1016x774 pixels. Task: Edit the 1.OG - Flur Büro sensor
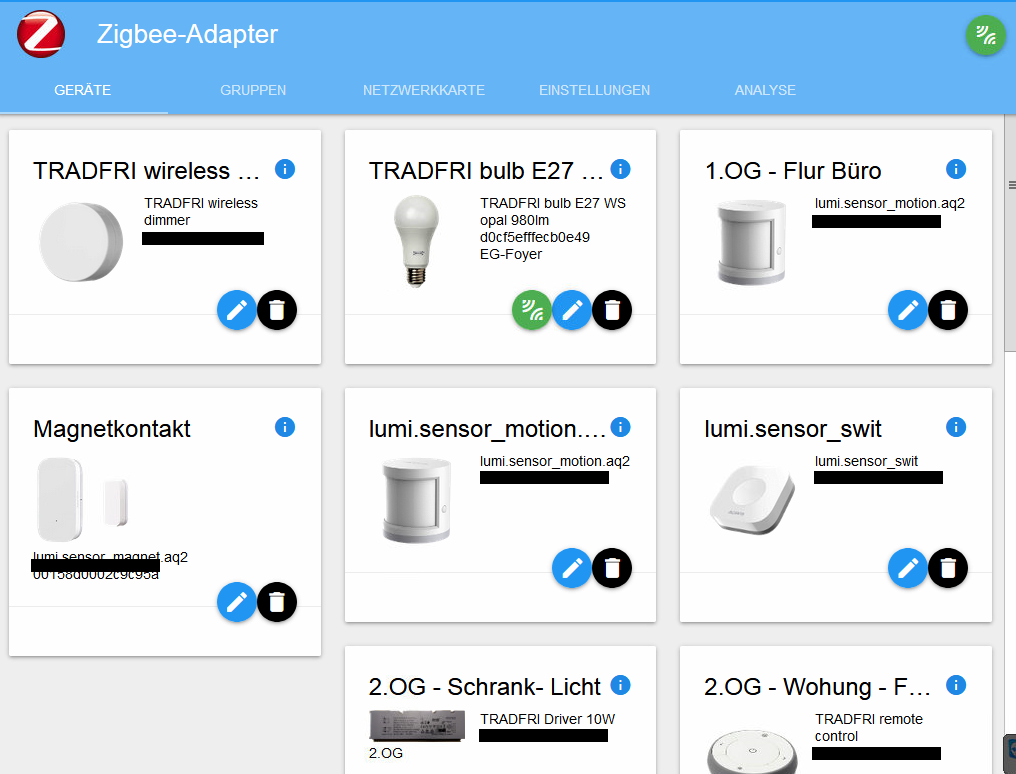tap(908, 310)
